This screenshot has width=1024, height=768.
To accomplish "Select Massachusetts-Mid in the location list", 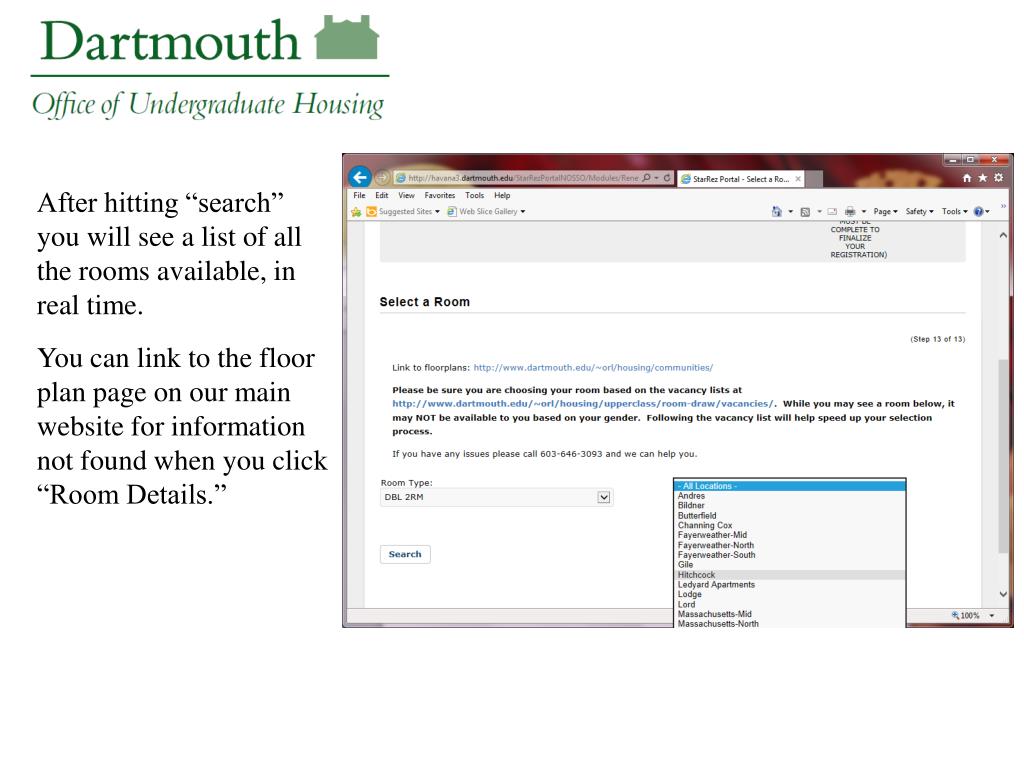I will (790, 615).
